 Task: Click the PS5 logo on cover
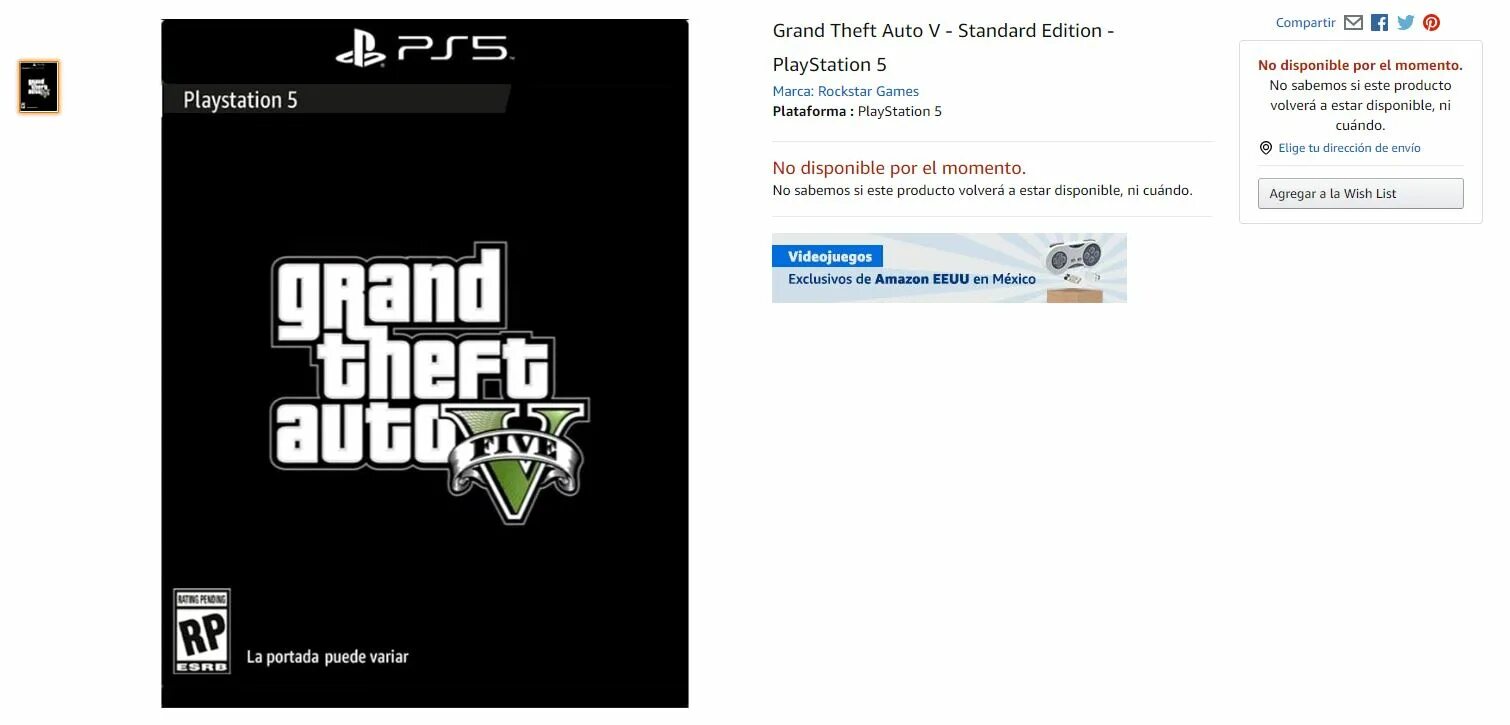click(422, 49)
